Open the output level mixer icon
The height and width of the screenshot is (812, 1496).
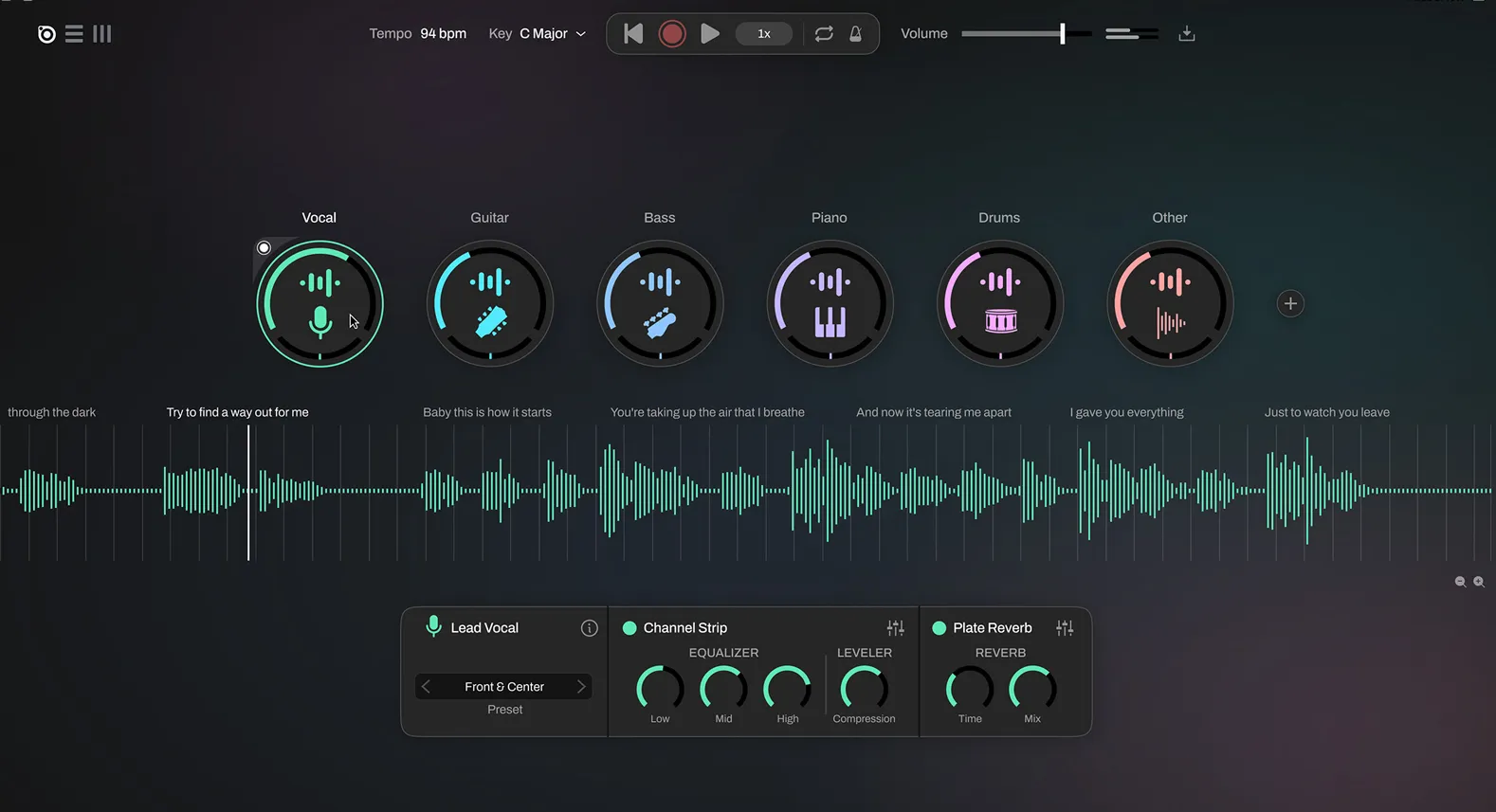[1132, 34]
